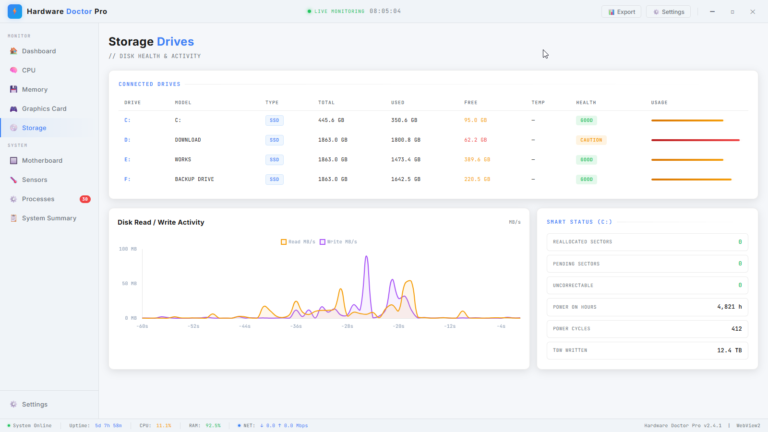This screenshot has width=768, height=432.
Task: Select the CPU brain icon
Action: click(13, 70)
